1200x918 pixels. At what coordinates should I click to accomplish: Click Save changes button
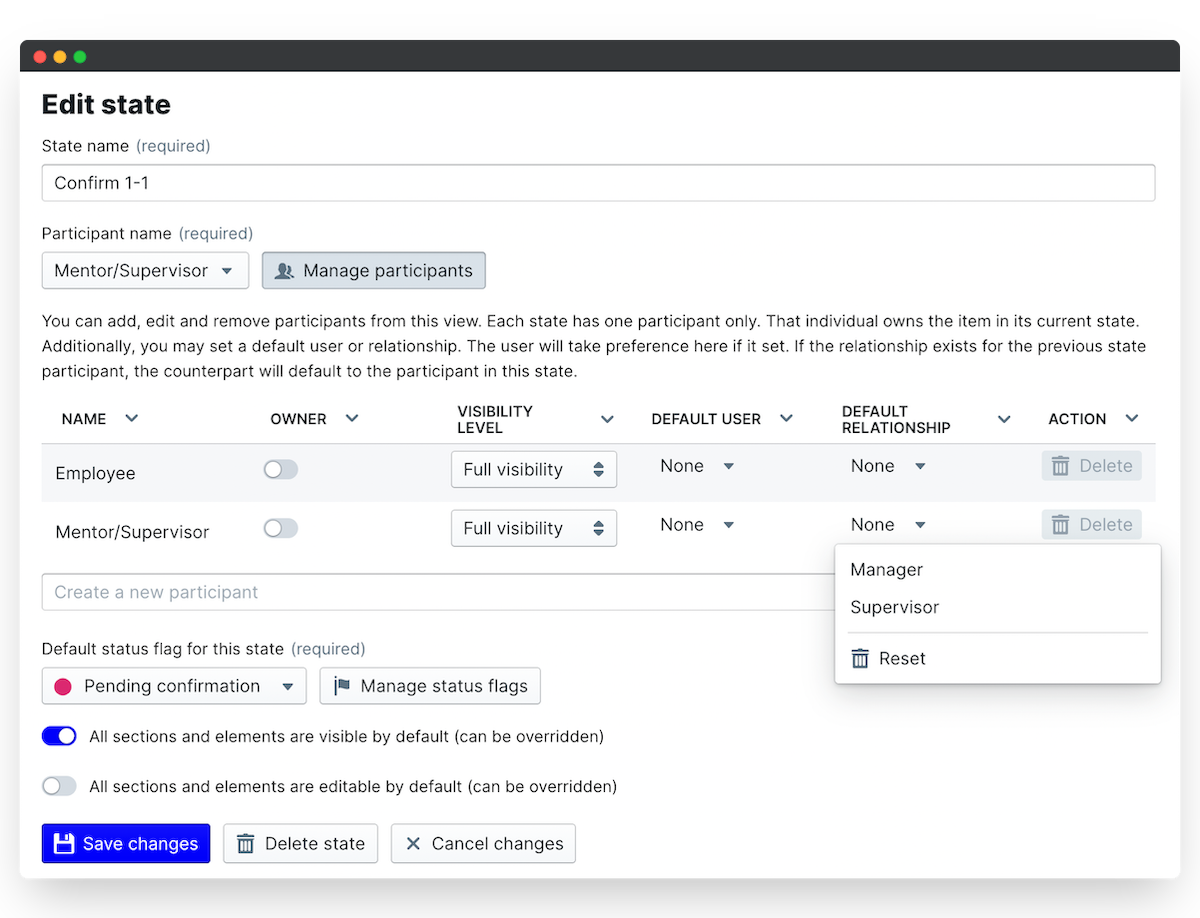126,844
